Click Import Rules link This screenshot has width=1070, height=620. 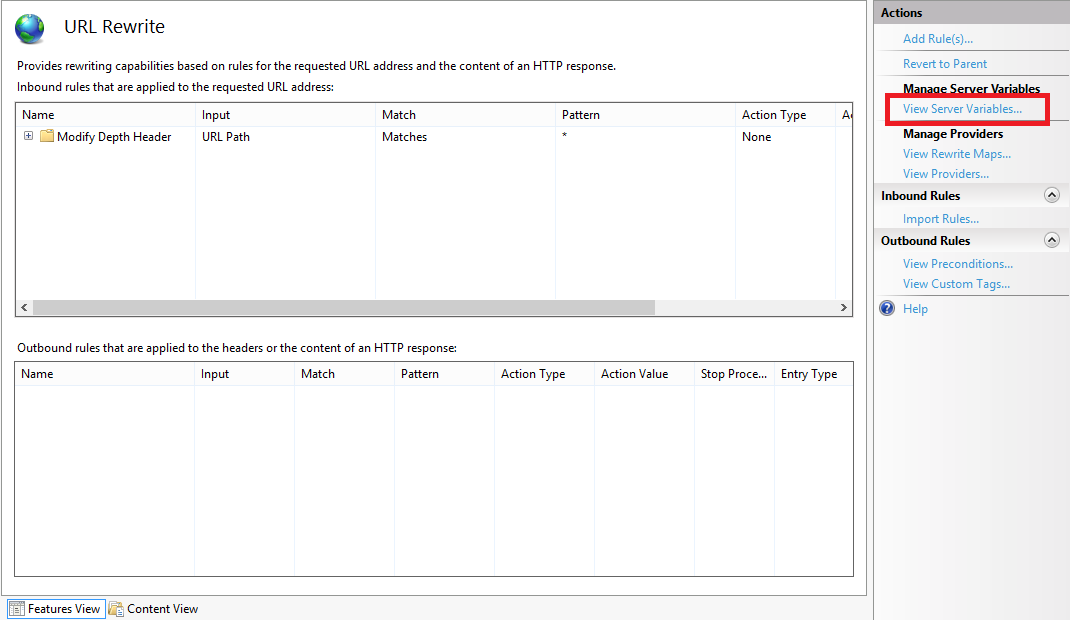tap(940, 219)
